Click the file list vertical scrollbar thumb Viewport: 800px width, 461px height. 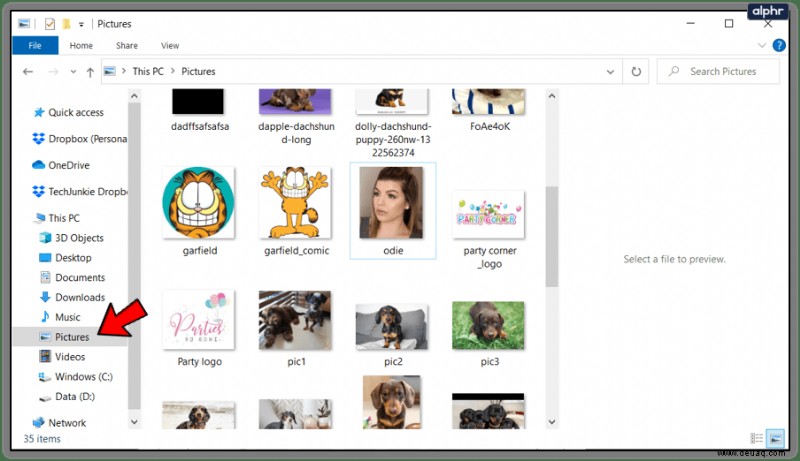[552, 236]
